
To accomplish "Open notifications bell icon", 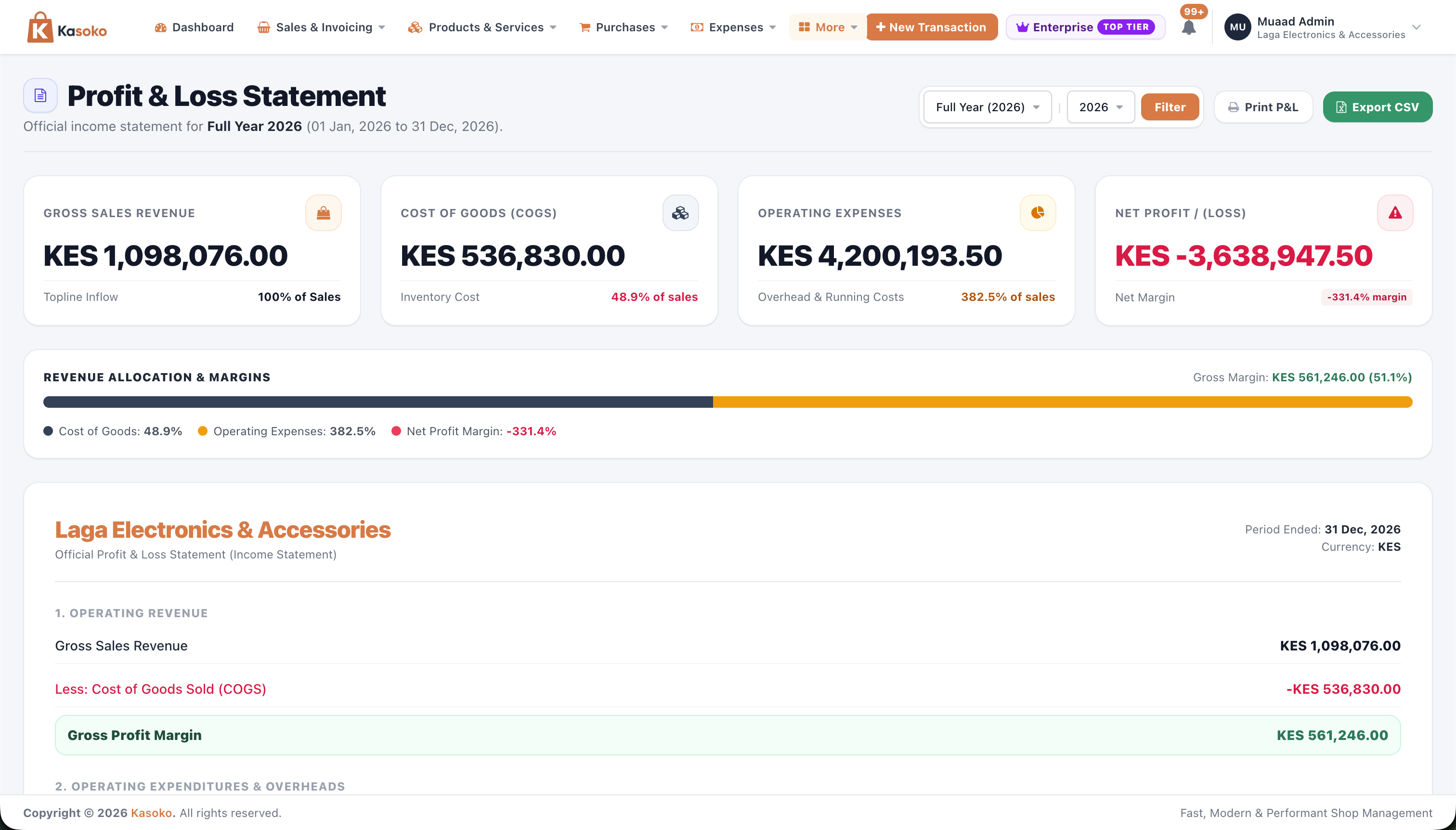I will click(1189, 27).
